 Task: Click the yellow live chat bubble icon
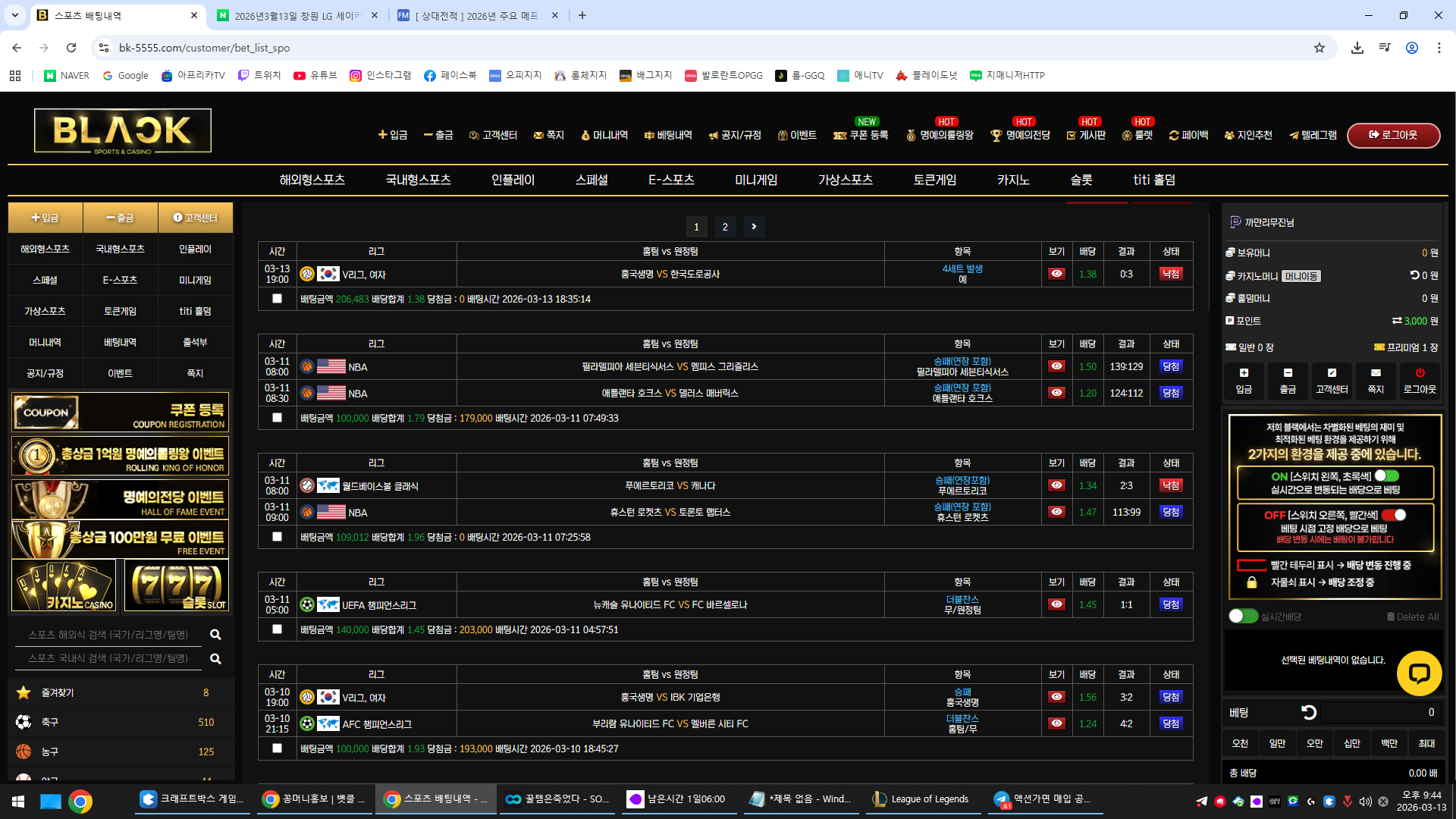click(1419, 673)
